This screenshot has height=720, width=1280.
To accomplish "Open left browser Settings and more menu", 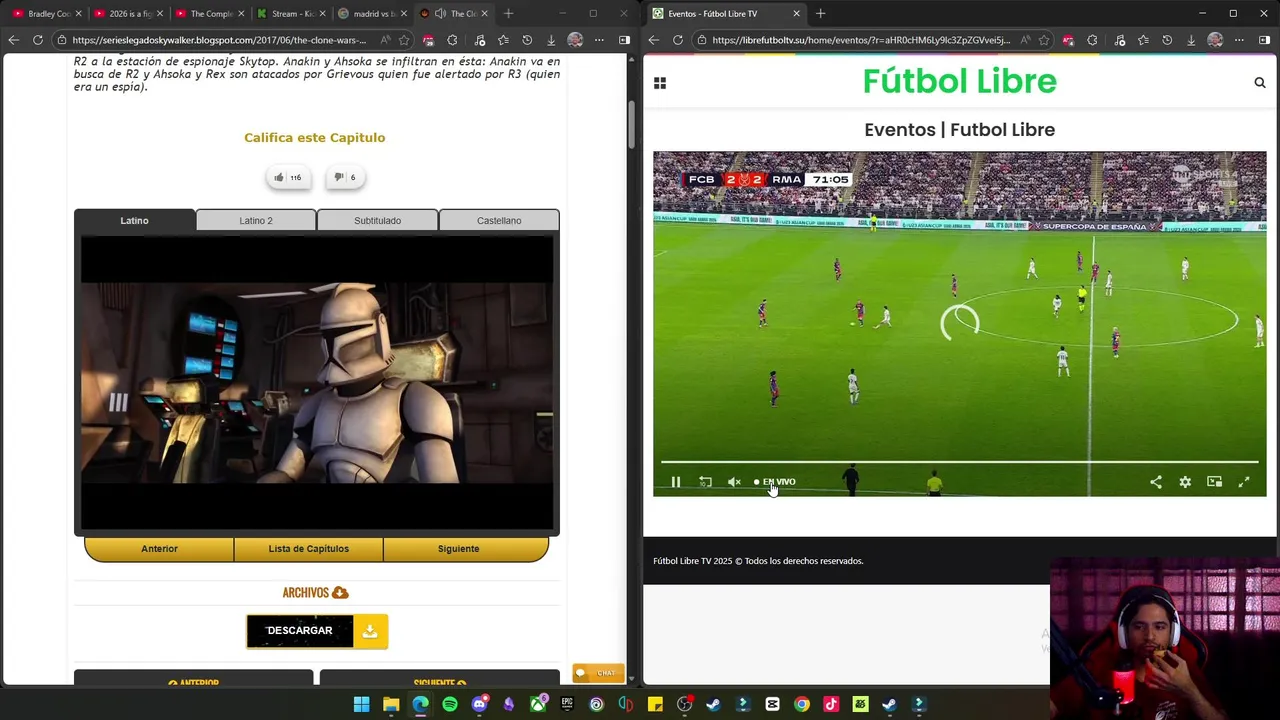I will pos(598,40).
